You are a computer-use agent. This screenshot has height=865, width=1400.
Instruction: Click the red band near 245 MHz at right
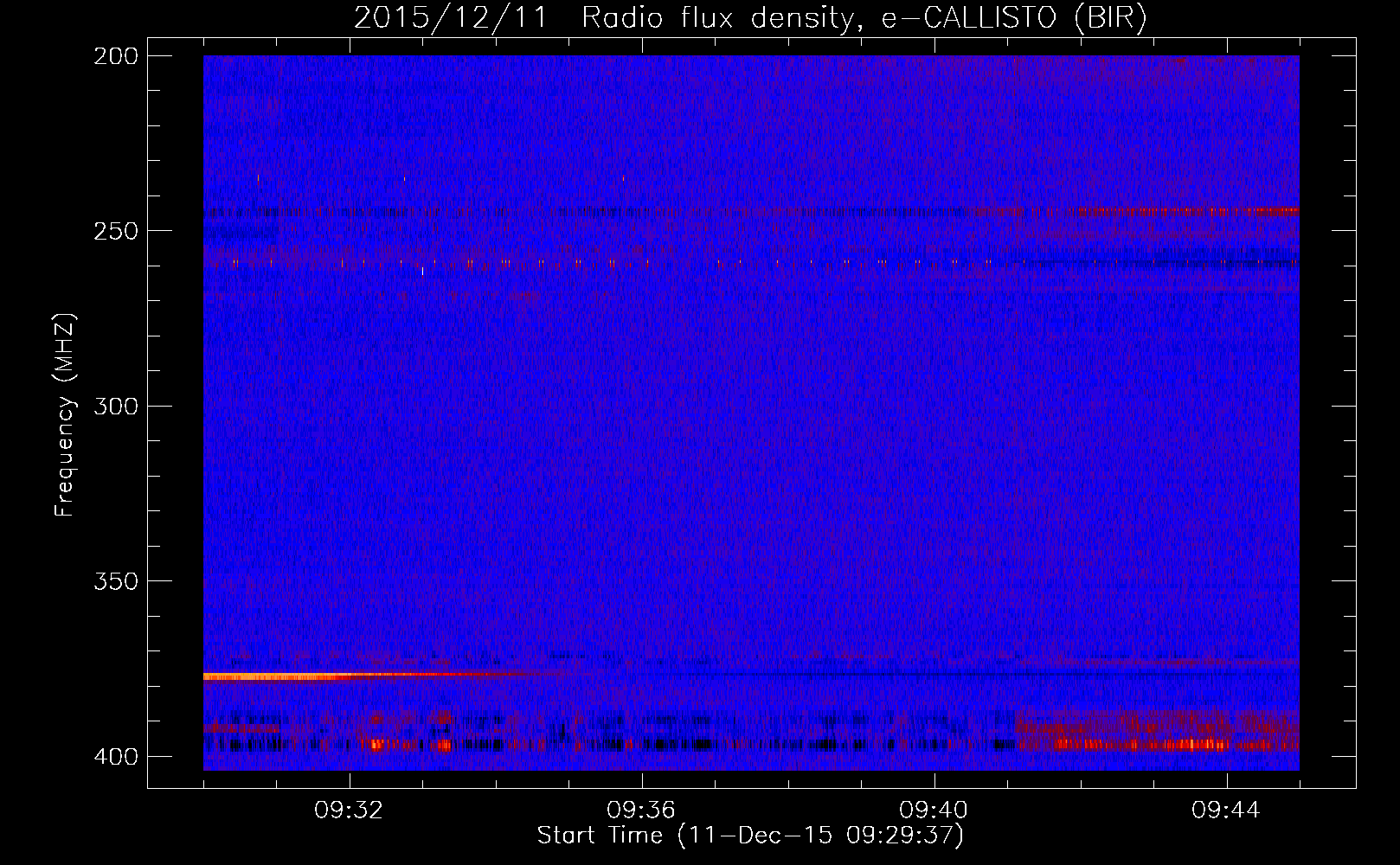(x=1185, y=211)
